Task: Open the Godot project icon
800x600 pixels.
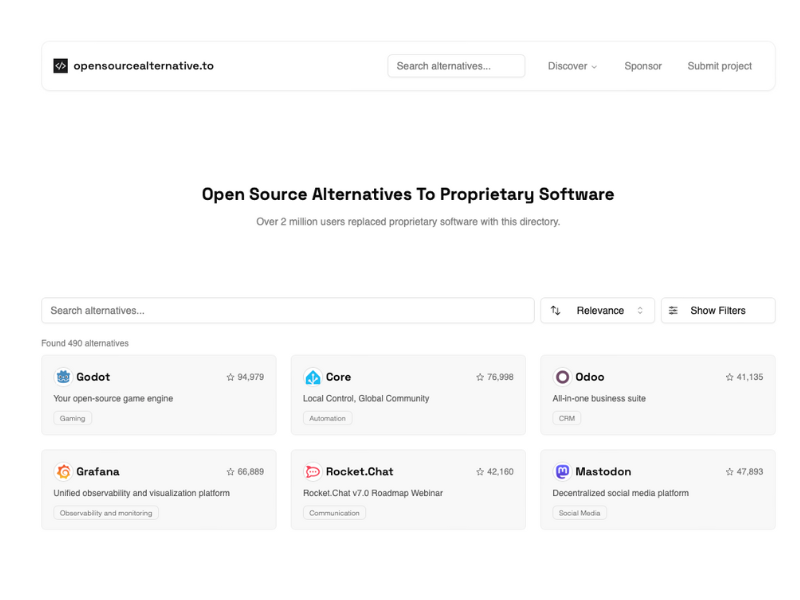Action: 63,377
